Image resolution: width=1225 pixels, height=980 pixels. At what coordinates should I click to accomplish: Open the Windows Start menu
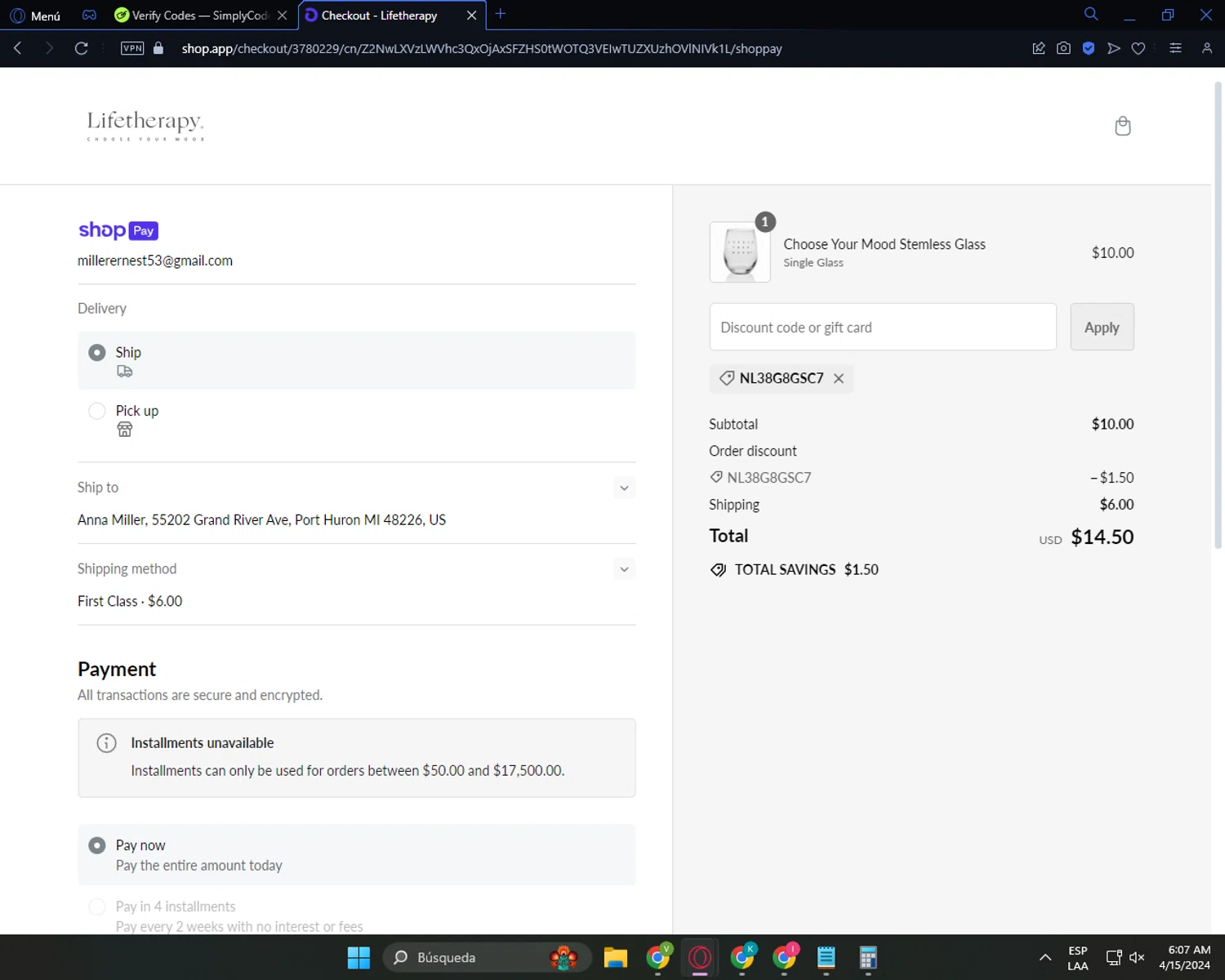[359, 957]
